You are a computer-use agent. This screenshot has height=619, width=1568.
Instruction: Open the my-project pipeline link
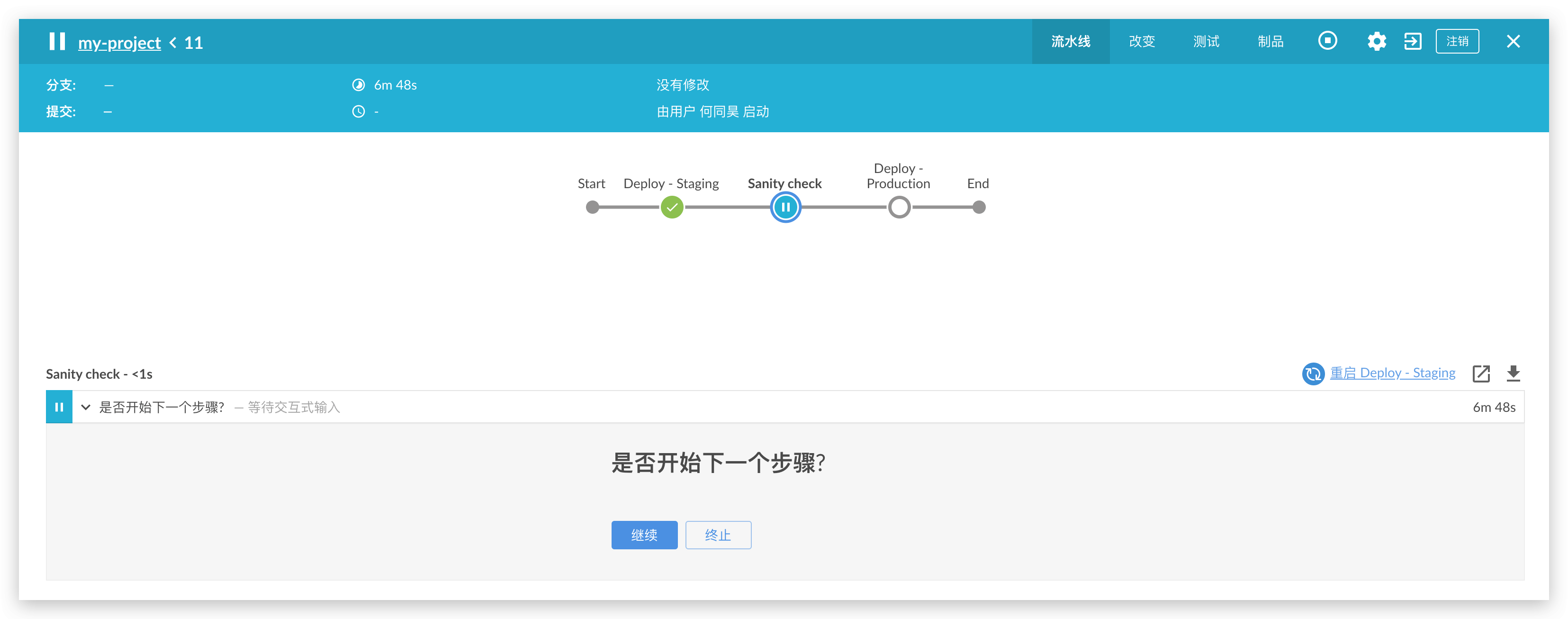119,43
